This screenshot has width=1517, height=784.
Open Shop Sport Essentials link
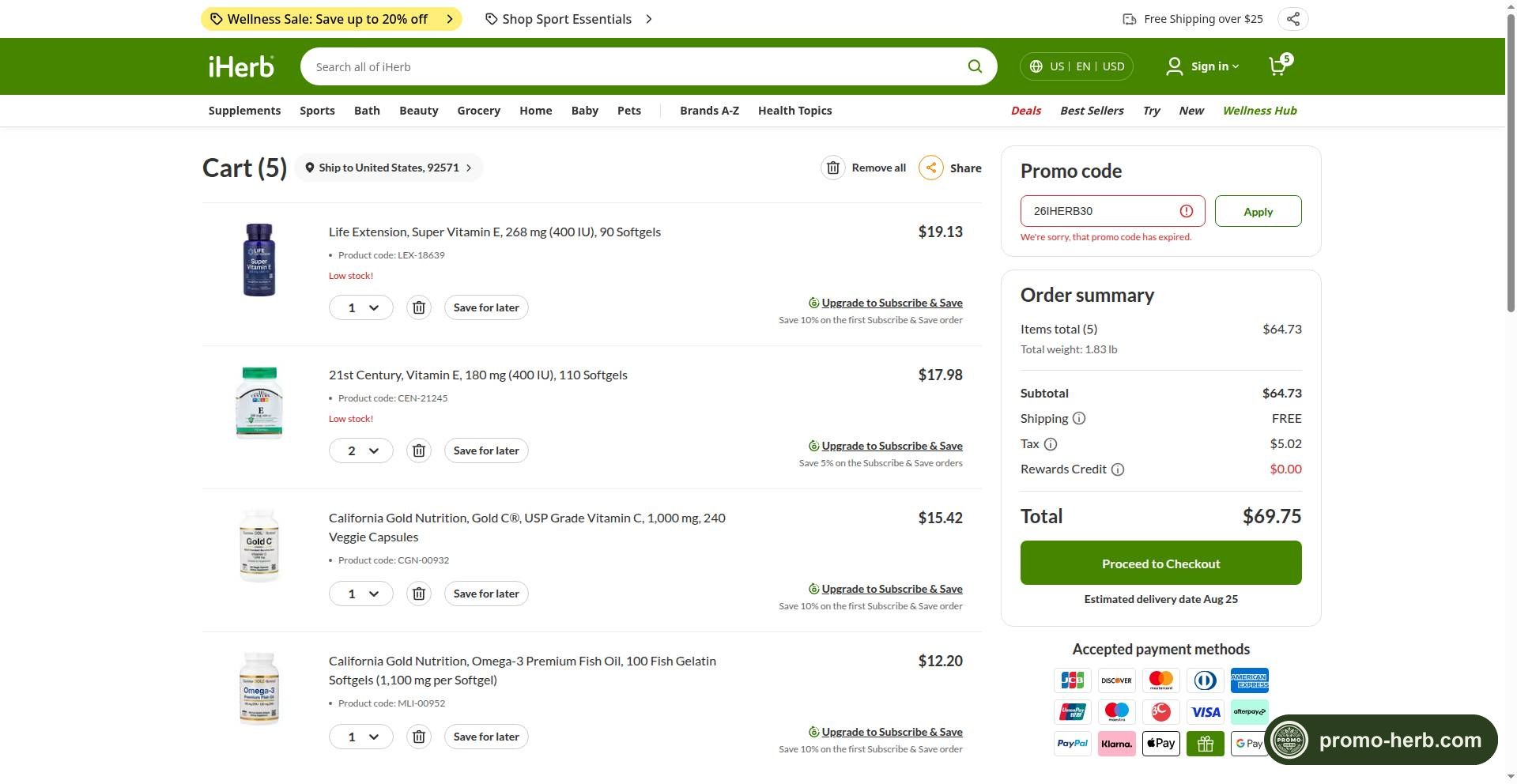(568, 19)
